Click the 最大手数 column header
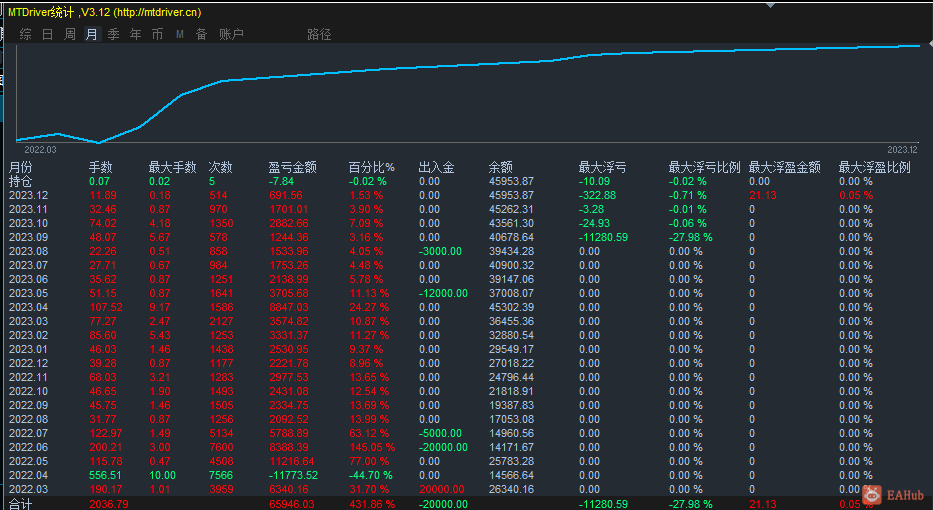Screen dimensions: 933x510 click(173, 168)
